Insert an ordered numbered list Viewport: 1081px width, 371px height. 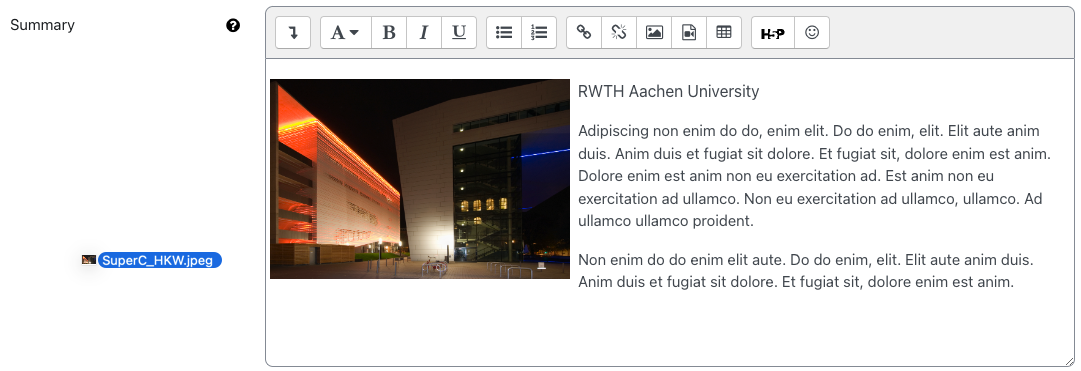(x=539, y=32)
